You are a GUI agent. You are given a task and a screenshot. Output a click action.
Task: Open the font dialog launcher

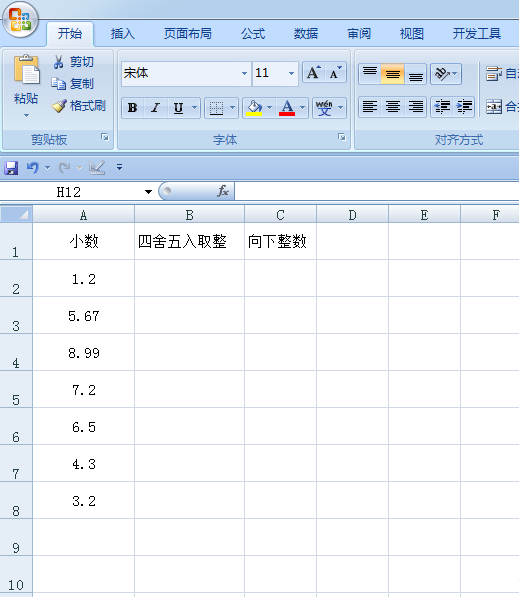(342, 137)
